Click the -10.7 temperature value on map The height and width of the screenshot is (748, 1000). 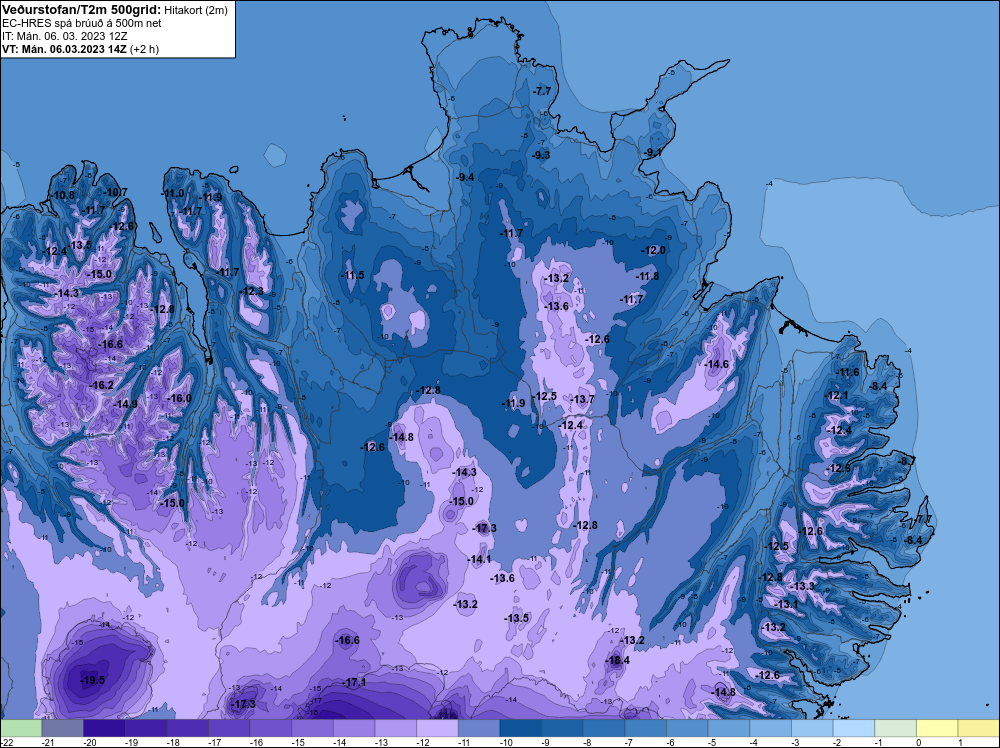(115, 192)
